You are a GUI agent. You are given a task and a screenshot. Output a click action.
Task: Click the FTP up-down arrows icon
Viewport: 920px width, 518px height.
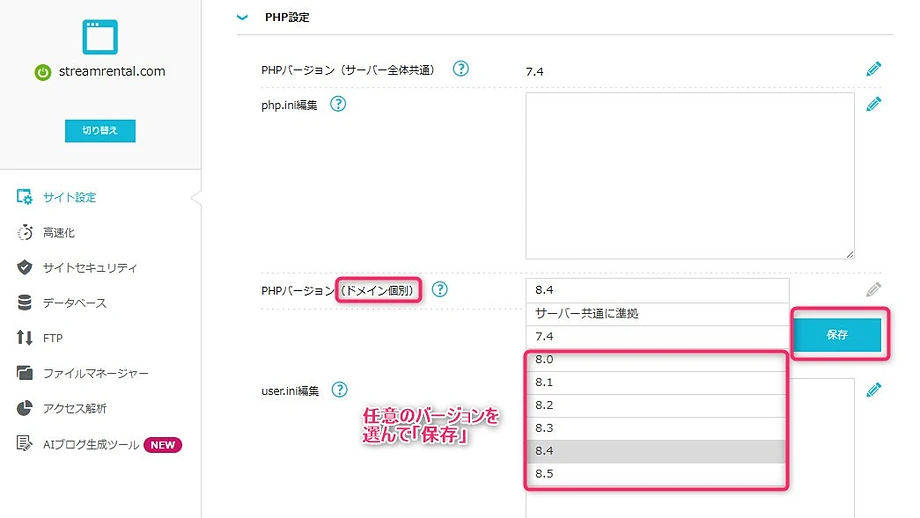[x=25, y=337]
